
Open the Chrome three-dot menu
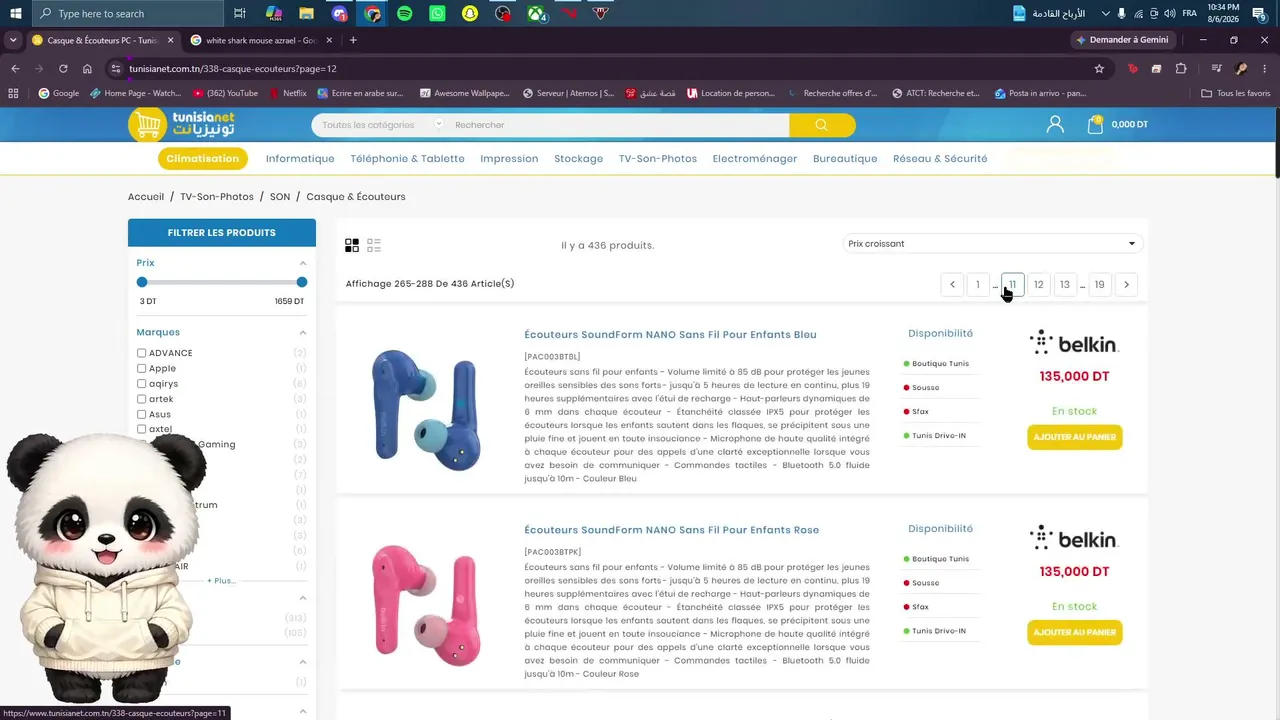point(1265,69)
